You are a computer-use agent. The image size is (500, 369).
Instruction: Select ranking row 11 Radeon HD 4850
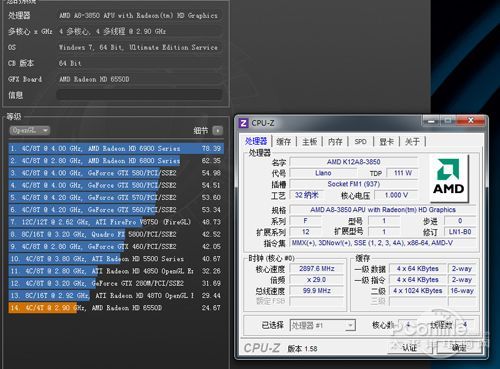coord(116,271)
